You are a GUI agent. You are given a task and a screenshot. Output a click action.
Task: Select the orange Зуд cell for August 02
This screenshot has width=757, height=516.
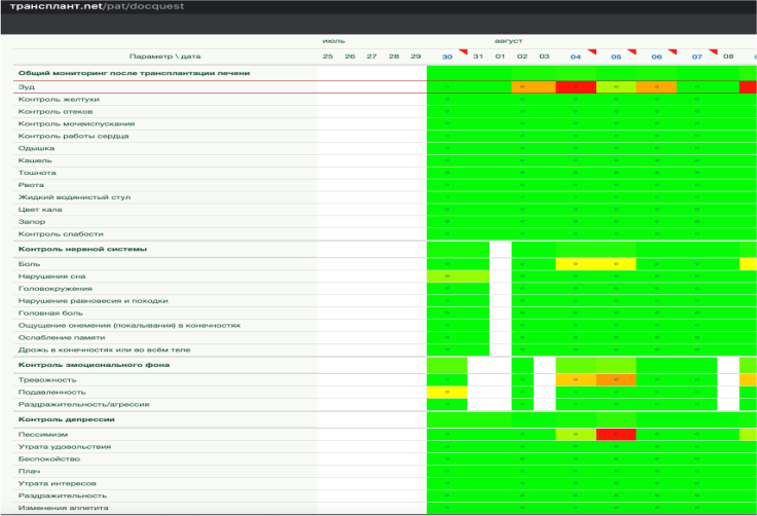[522, 87]
